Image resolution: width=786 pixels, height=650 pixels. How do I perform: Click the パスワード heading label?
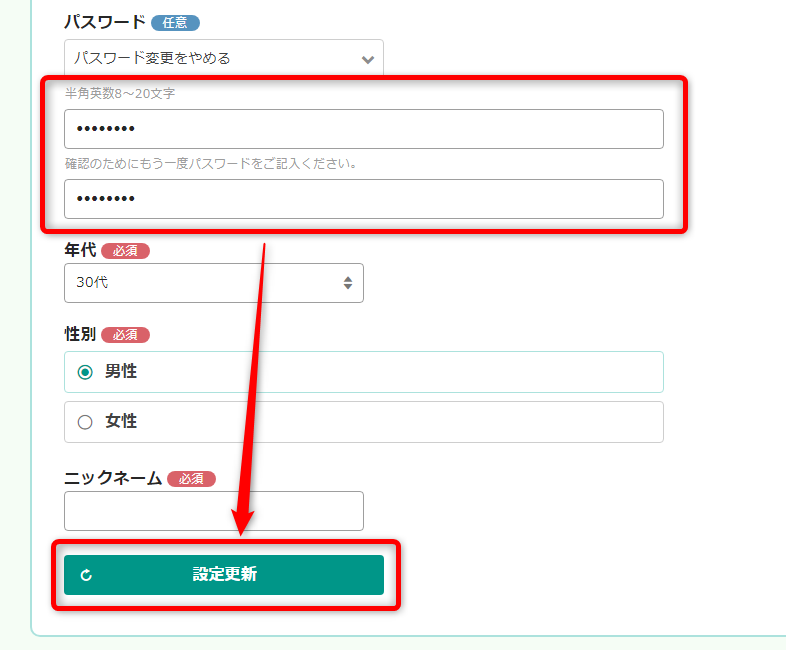point(105,22)
